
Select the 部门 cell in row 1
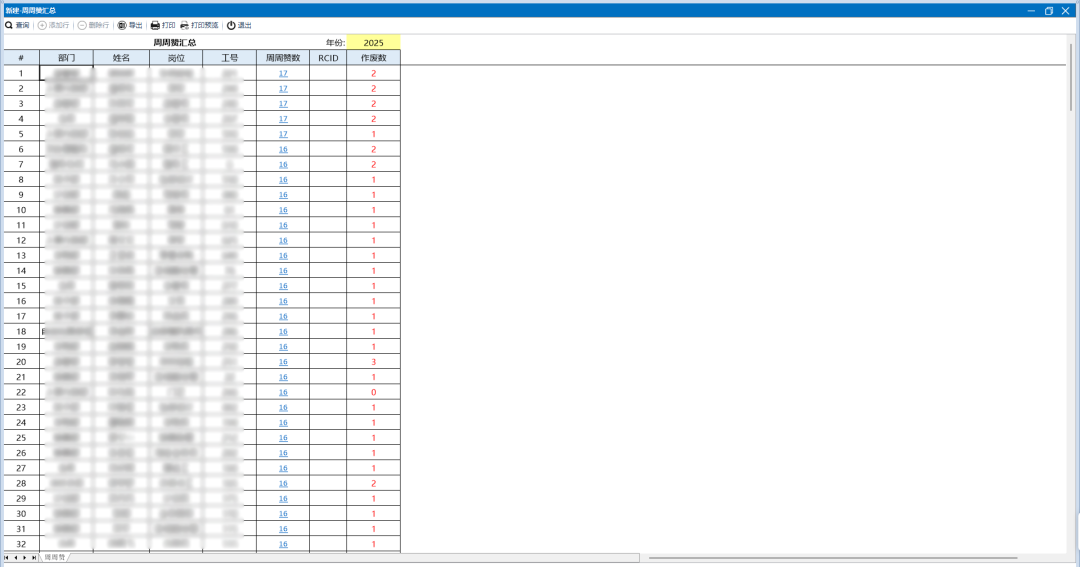(x=67, y=74)
